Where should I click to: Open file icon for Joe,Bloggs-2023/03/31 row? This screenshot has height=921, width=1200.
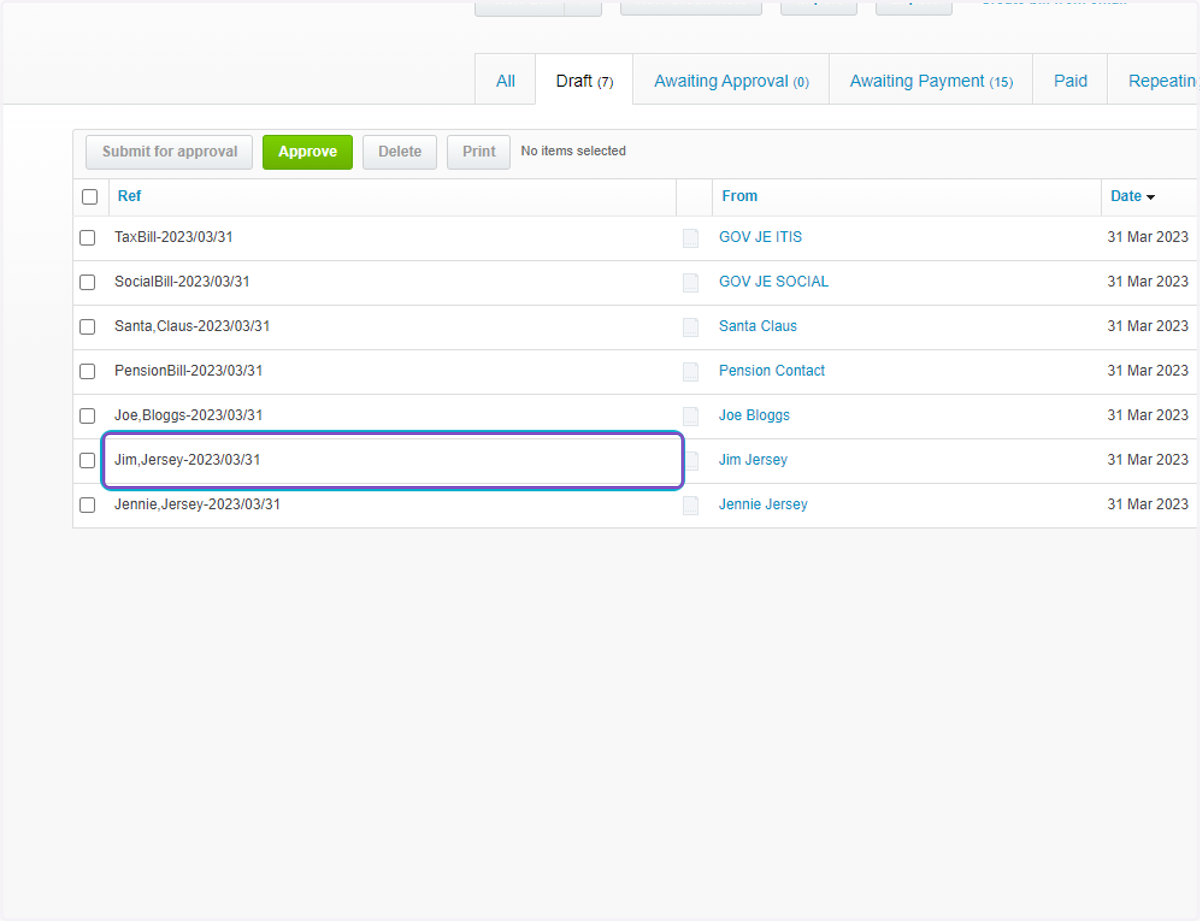(x=691, y=416)
